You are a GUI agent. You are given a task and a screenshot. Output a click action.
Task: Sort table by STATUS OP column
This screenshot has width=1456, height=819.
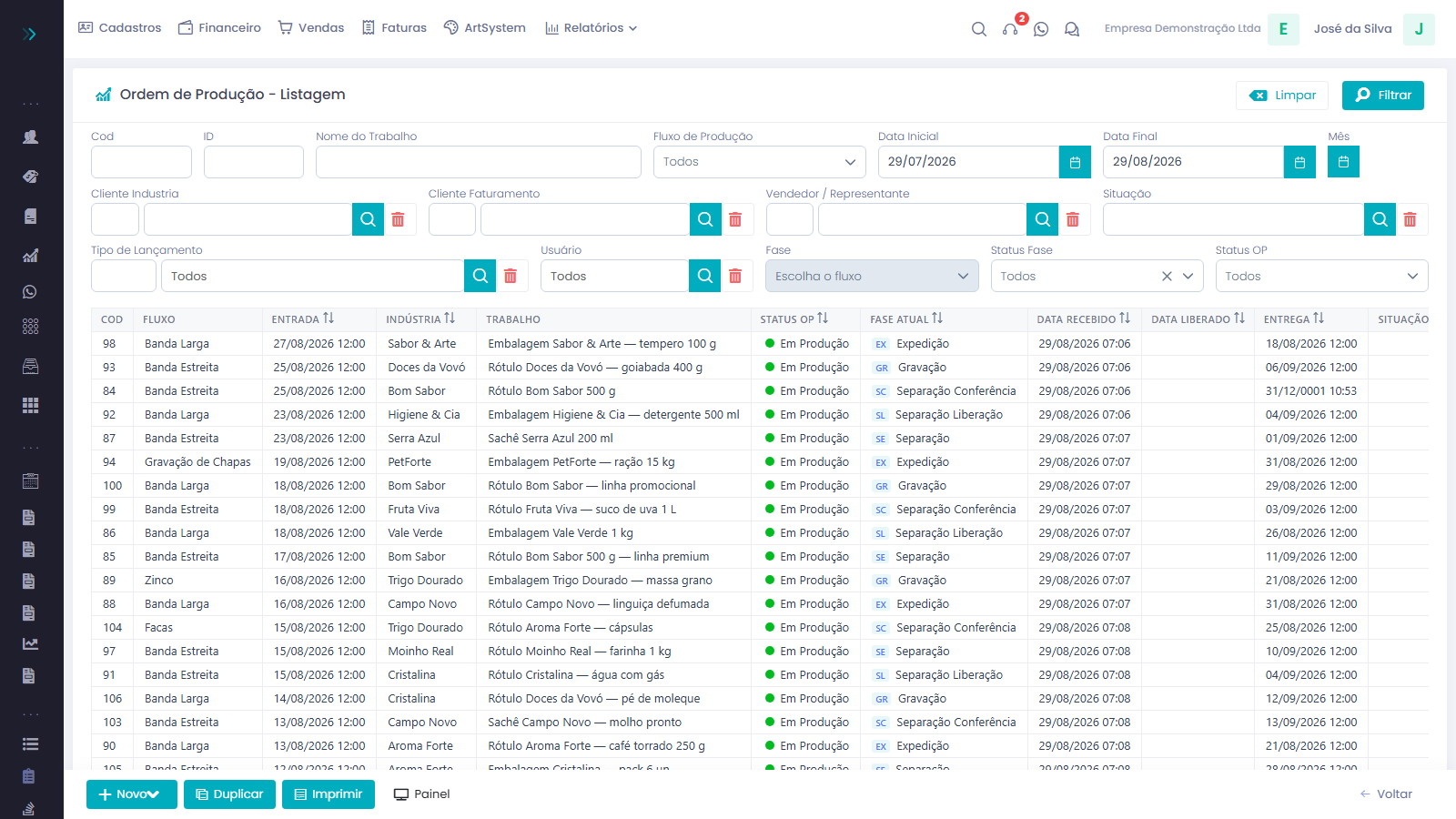[794, 319]
